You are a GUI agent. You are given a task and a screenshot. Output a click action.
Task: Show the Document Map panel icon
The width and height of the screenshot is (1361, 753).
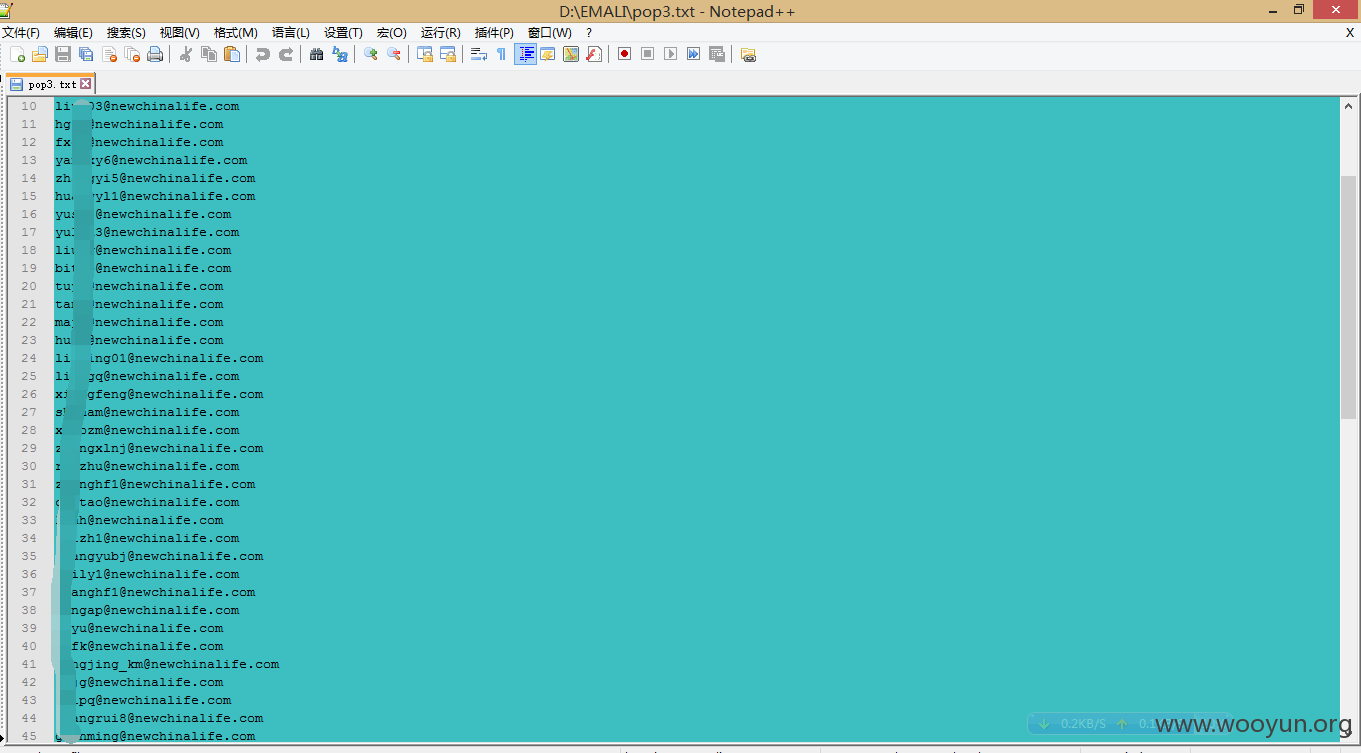click(x=570, y=54)
